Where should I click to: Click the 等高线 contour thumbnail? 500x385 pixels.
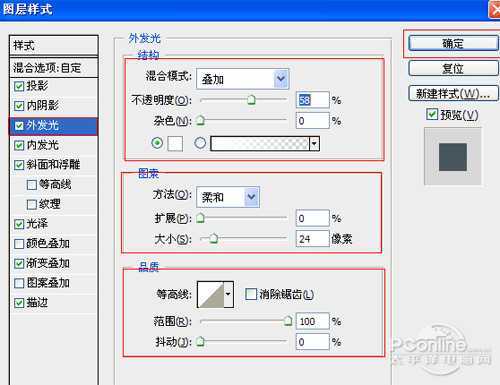pos(211,294)
